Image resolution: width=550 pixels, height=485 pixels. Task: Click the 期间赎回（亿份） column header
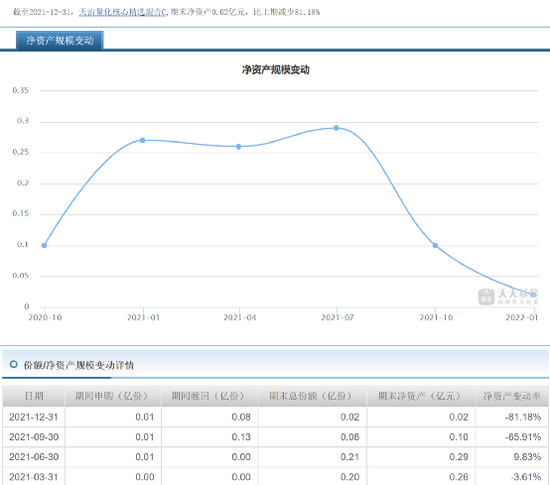point(209,396)
